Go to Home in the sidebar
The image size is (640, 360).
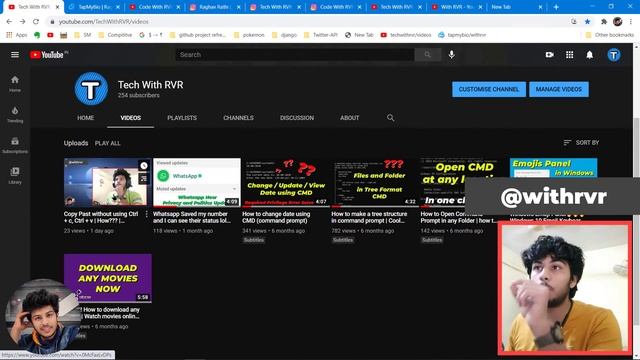tap(15, 84)
